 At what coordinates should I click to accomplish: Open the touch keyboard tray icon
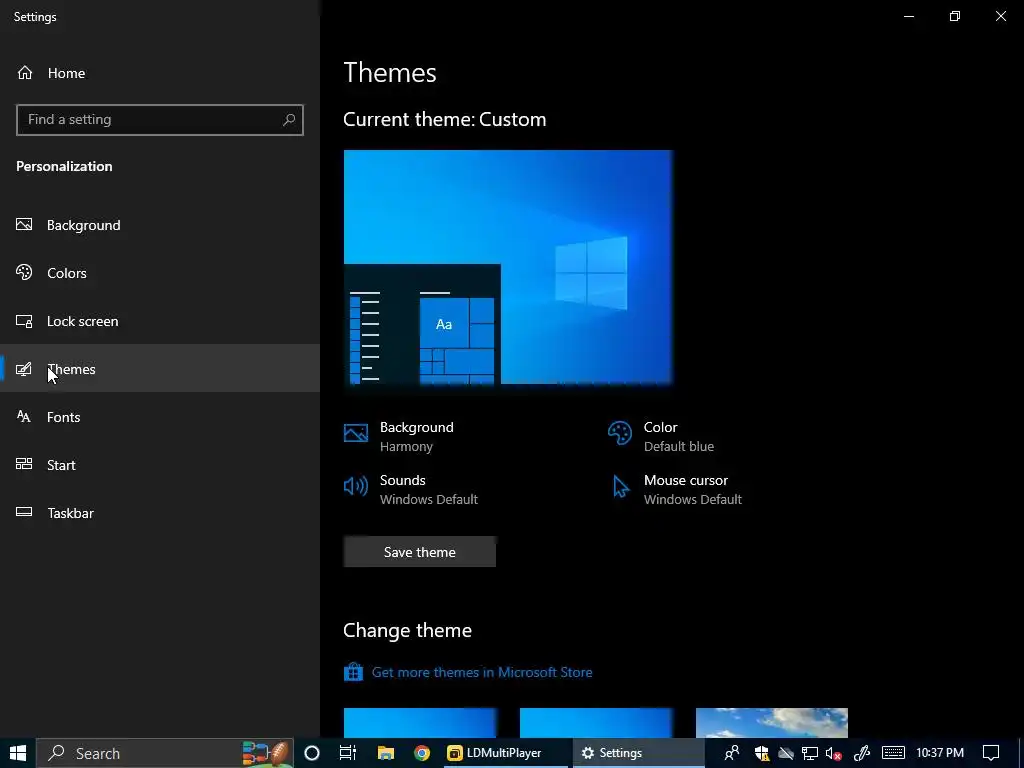[x=893, y=753]
